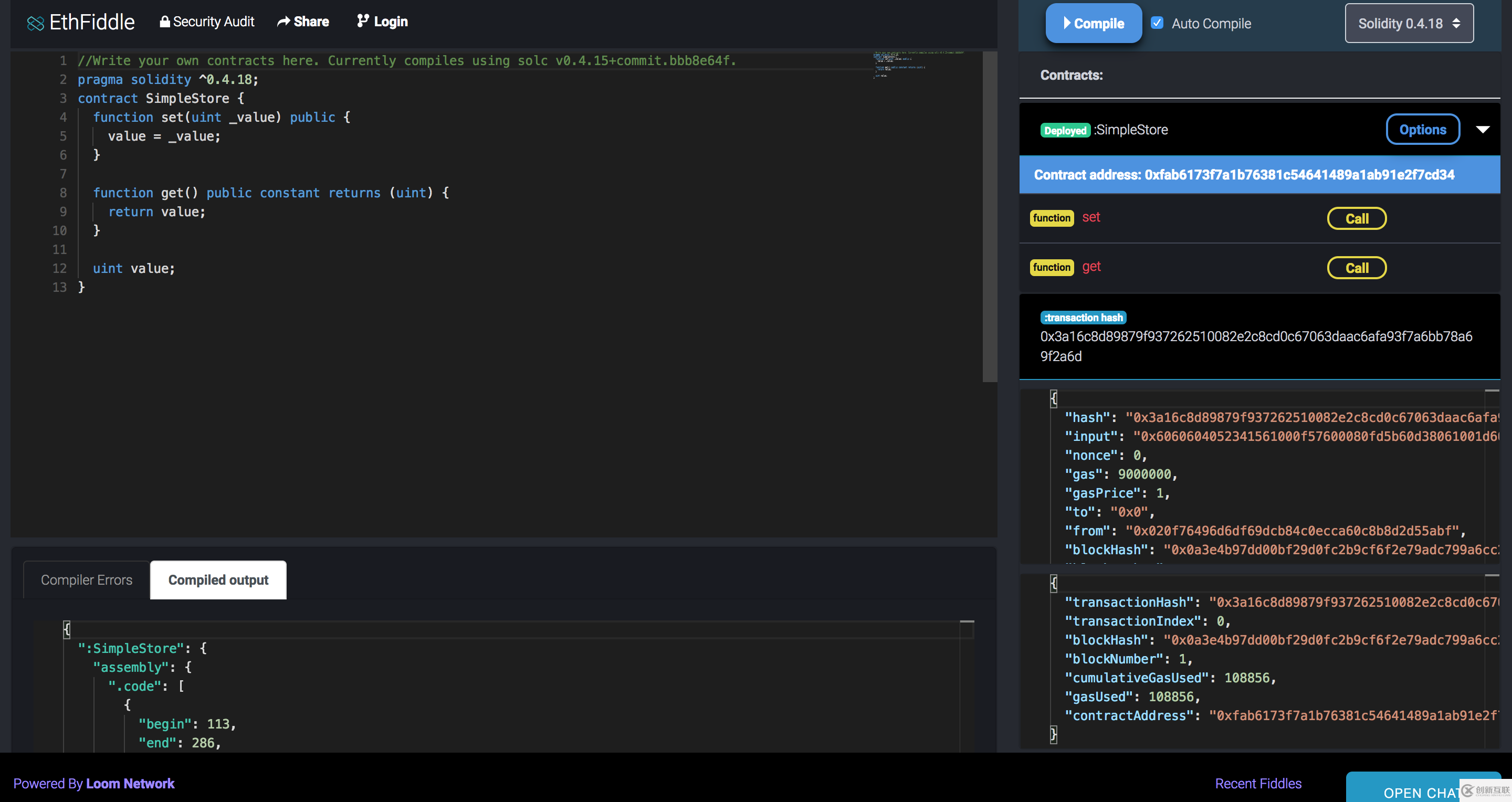Image resolution: width=1512 pixels, height=802 pixels.
Task: Open the Options menu for SimpleStore
Action: pyautogui.click(x=1422, y=130)
